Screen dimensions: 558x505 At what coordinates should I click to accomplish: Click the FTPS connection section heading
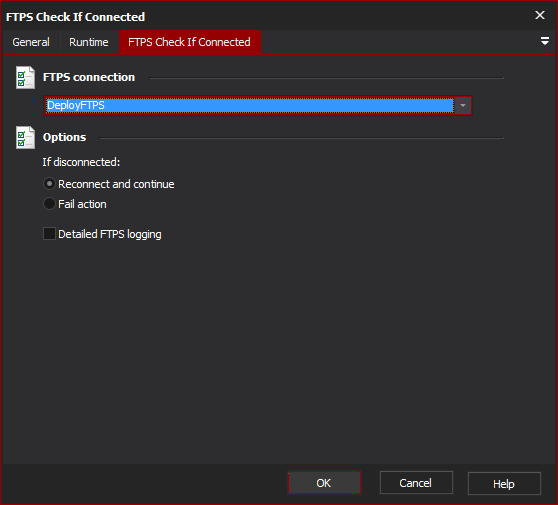click(x=89, y=77)
